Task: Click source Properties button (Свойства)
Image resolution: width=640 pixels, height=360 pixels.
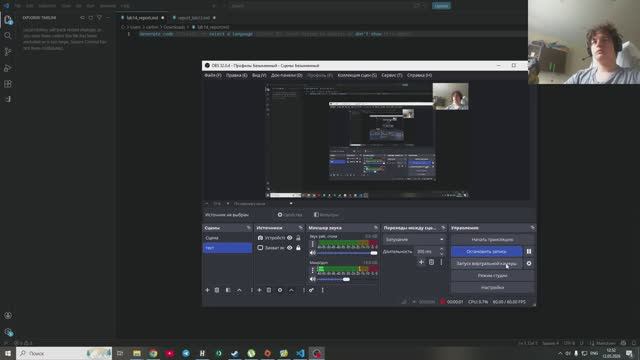Action: [290, 215]
